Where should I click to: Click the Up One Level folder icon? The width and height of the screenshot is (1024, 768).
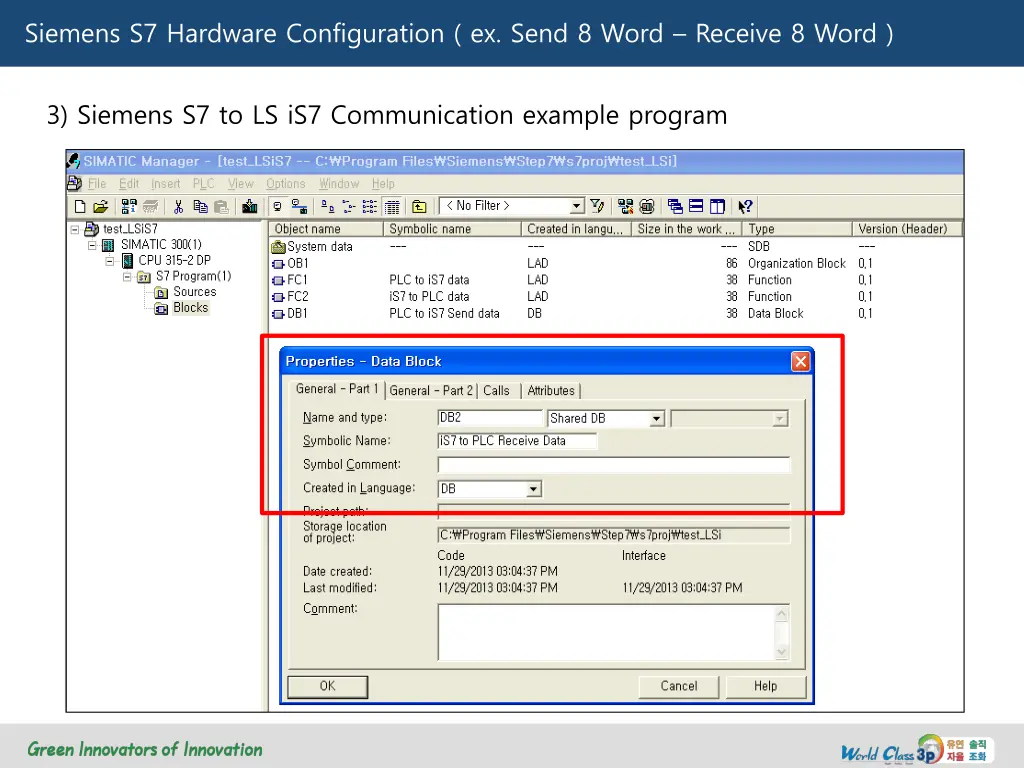pos(419,207)
